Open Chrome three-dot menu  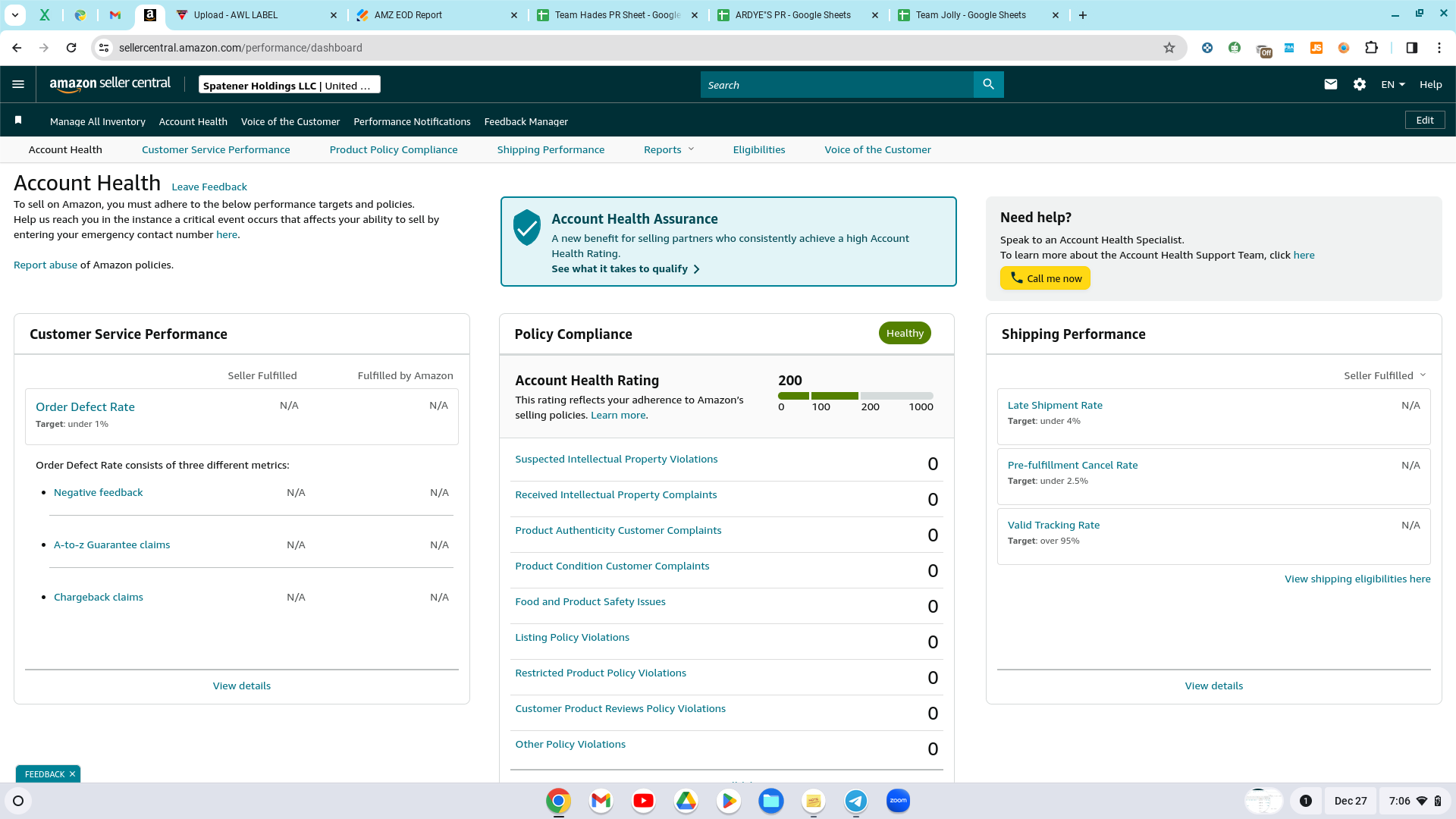tap(1439, 48)
